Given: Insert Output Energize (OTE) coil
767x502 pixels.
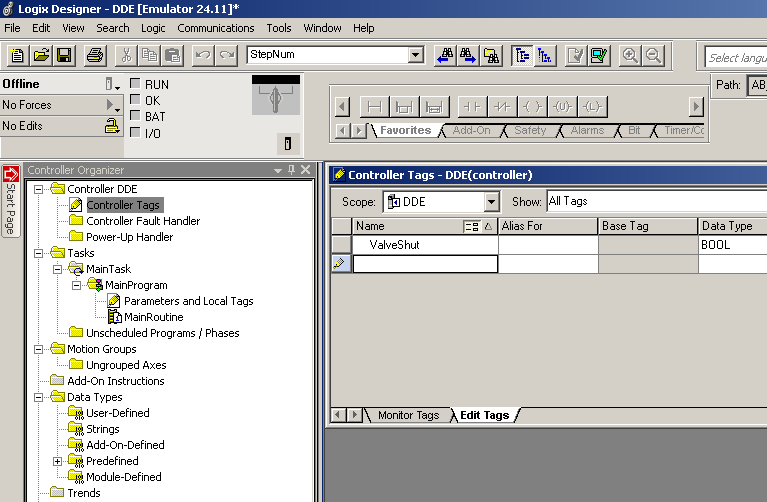Looking at the screenshot, I should tap(532, 107).
